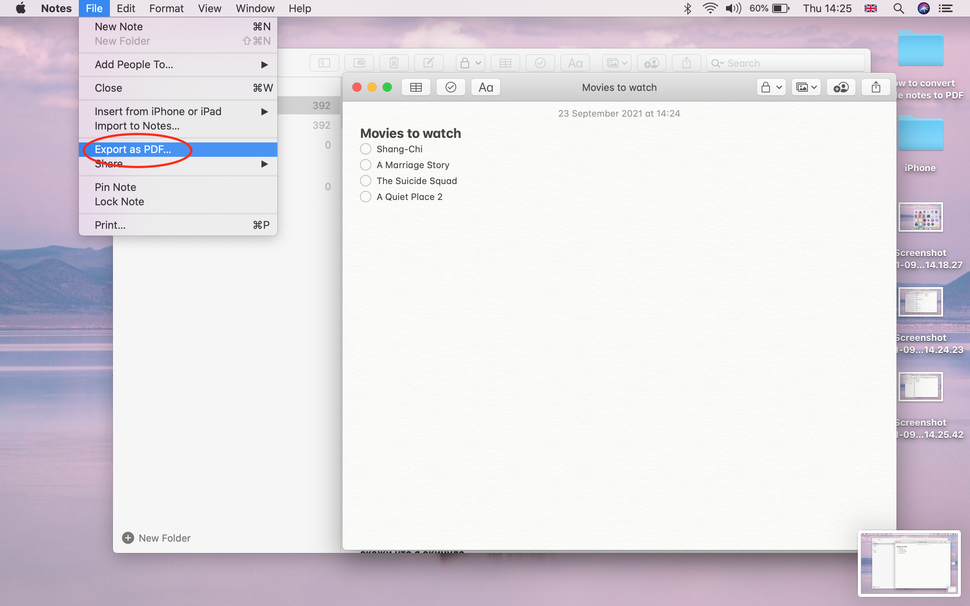Tick The Suicide Squad checkbox
The width and height of the screenshot is (970, 606).
point(365,180)
